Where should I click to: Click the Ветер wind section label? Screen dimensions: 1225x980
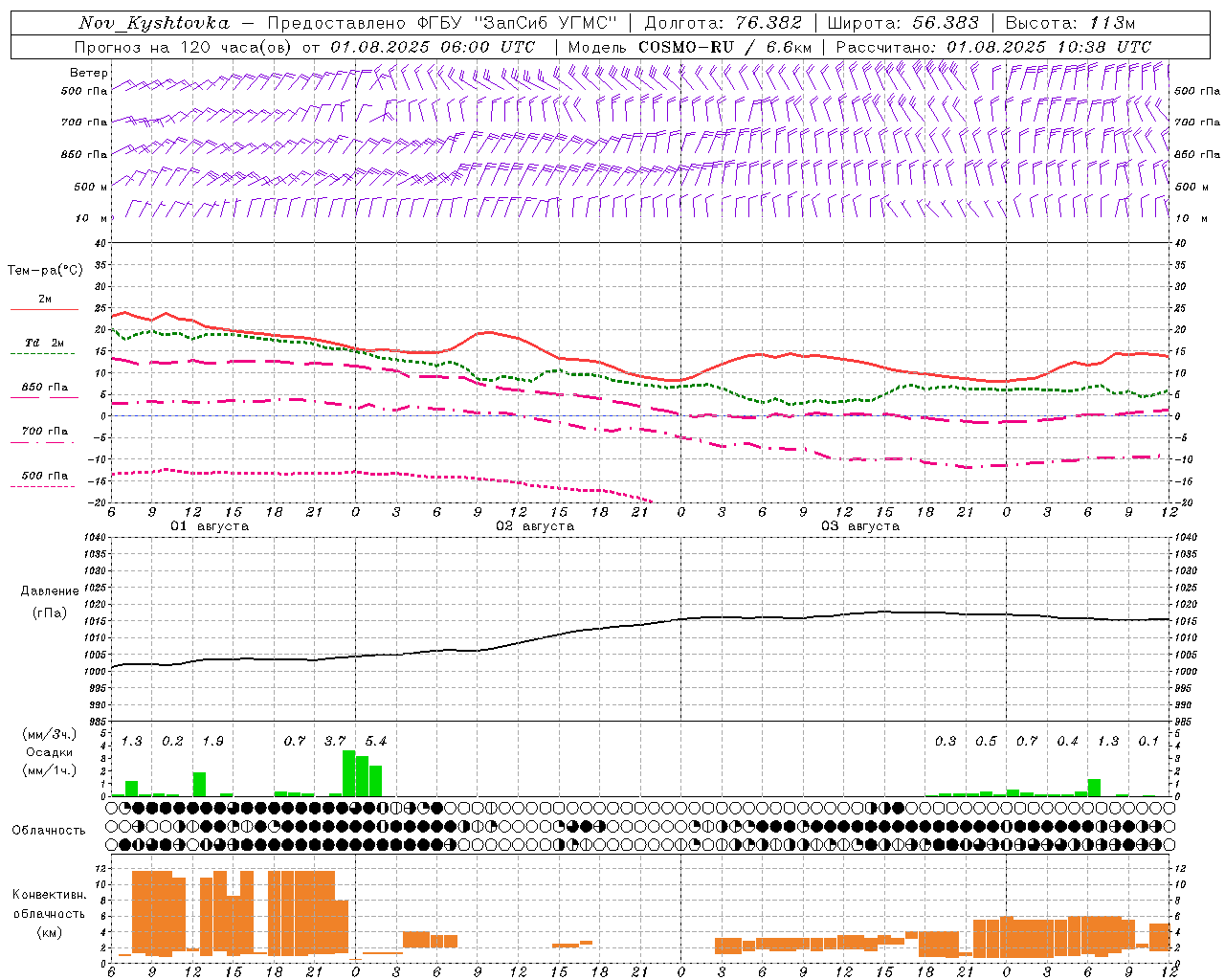tap(88, 73)
